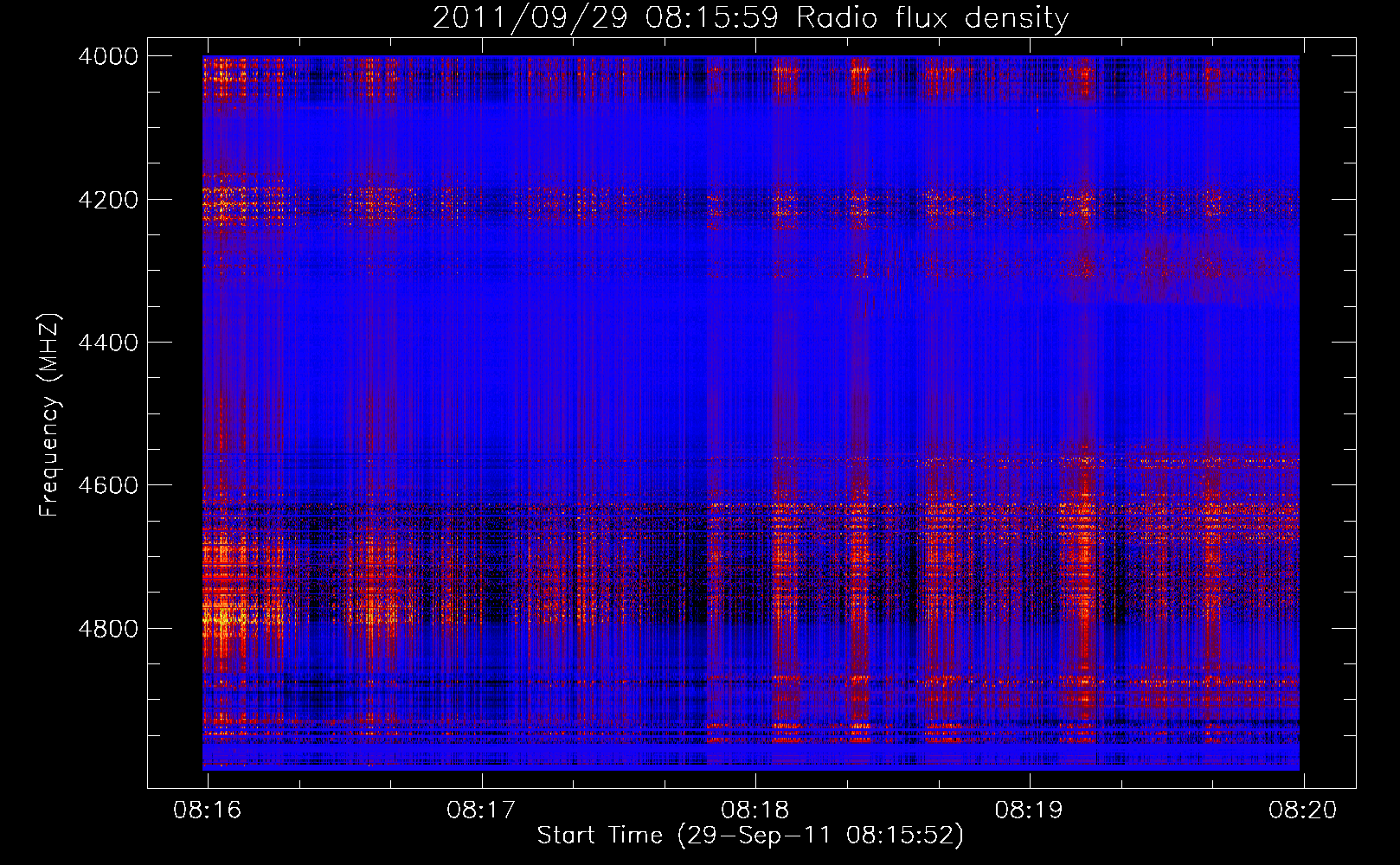Select the 4000 frequency axis label
1400x865 pixels.
coord(108,56)
